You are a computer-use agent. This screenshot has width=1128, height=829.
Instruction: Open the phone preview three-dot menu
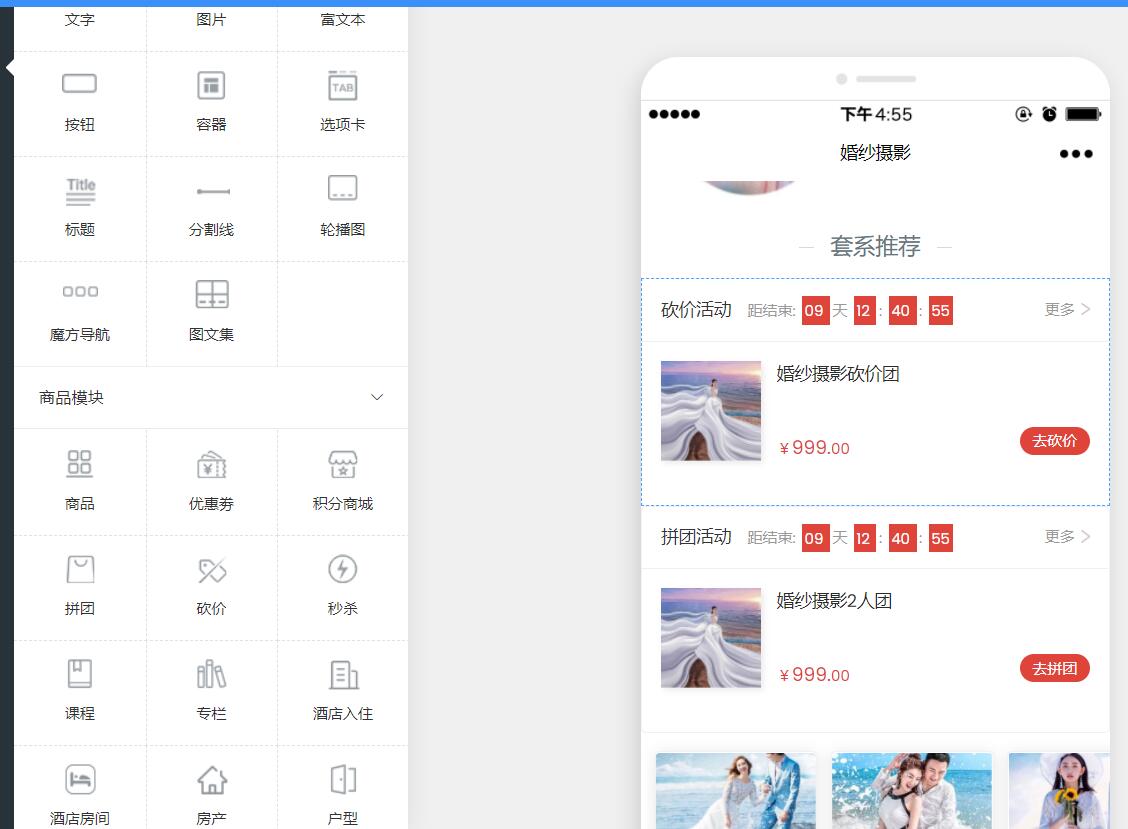tap(1075, 153)
